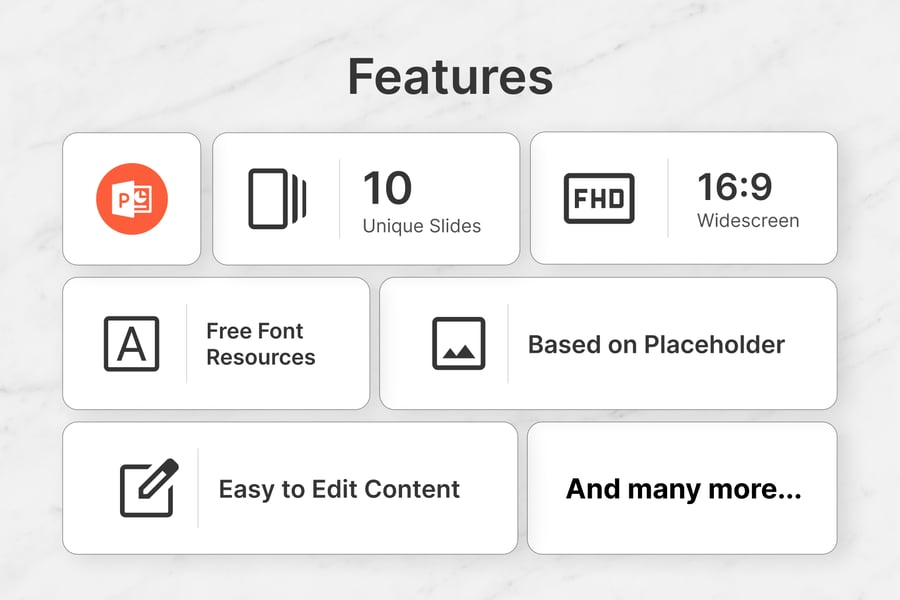Click the divider beside the image placeholder icon
The width and height of the screenshot is (900, 600).
[507, 344]
